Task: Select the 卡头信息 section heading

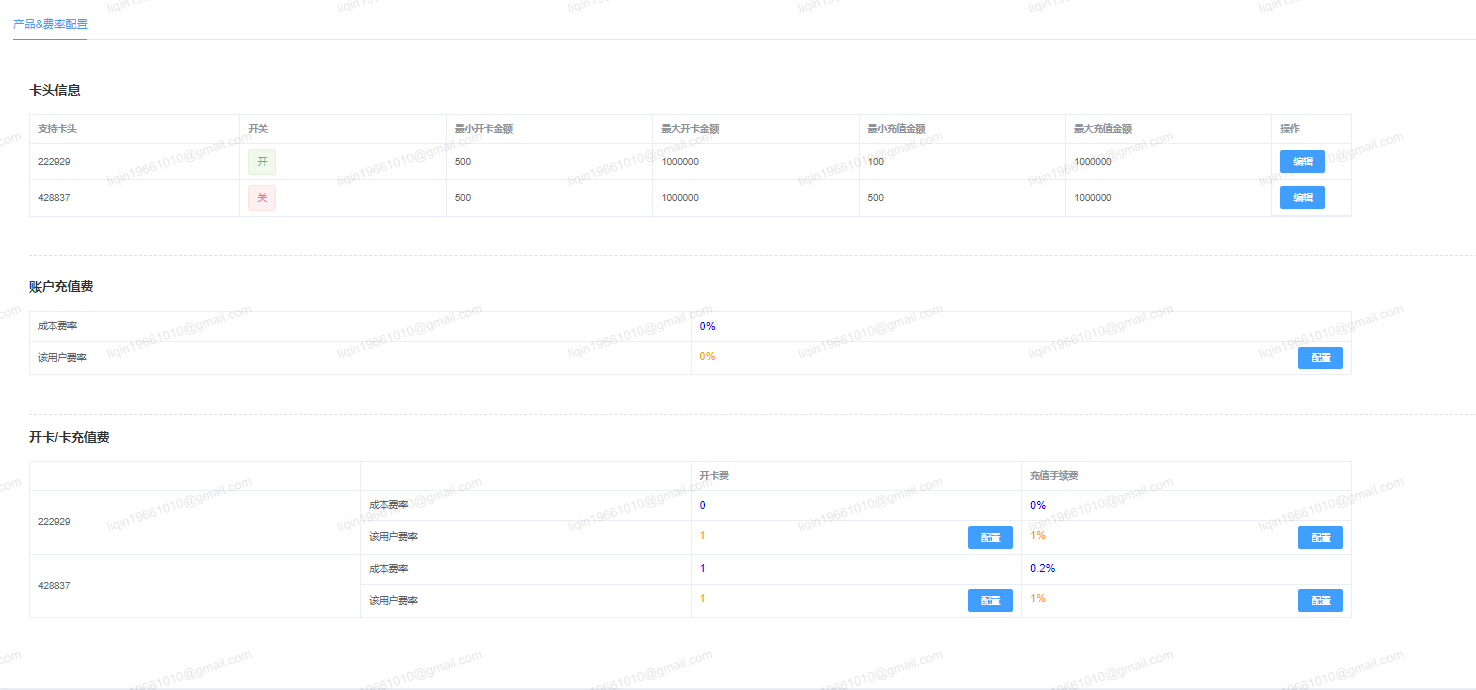Action: 55,90
